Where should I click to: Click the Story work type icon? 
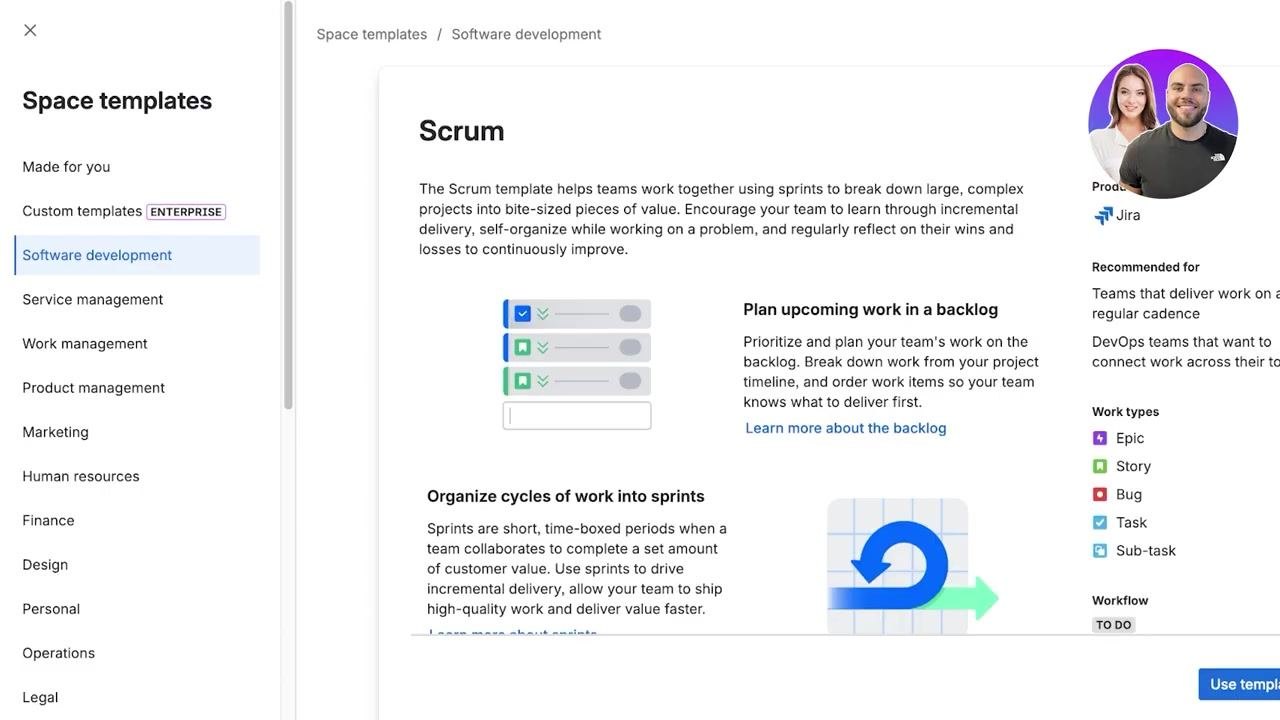1100,466
